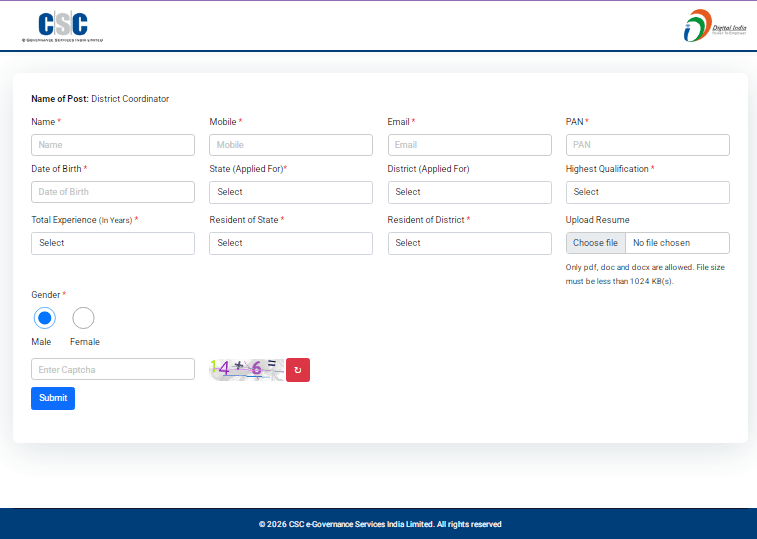
Task: Click the PAN text field
Action: click(647, 145)
